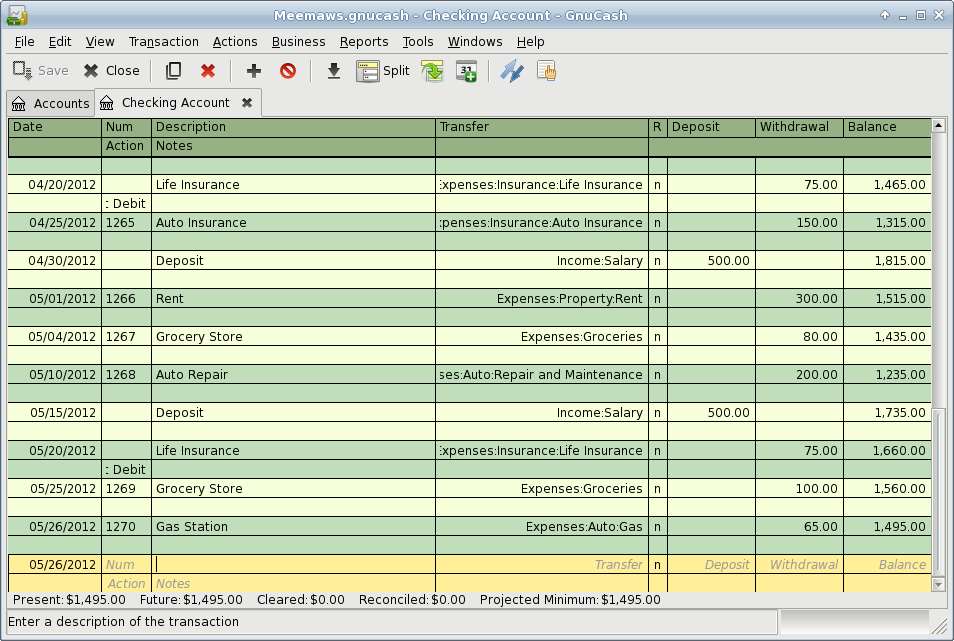Jump to the blank transaction with the down-arrow icon

click(x=333, y=71)
